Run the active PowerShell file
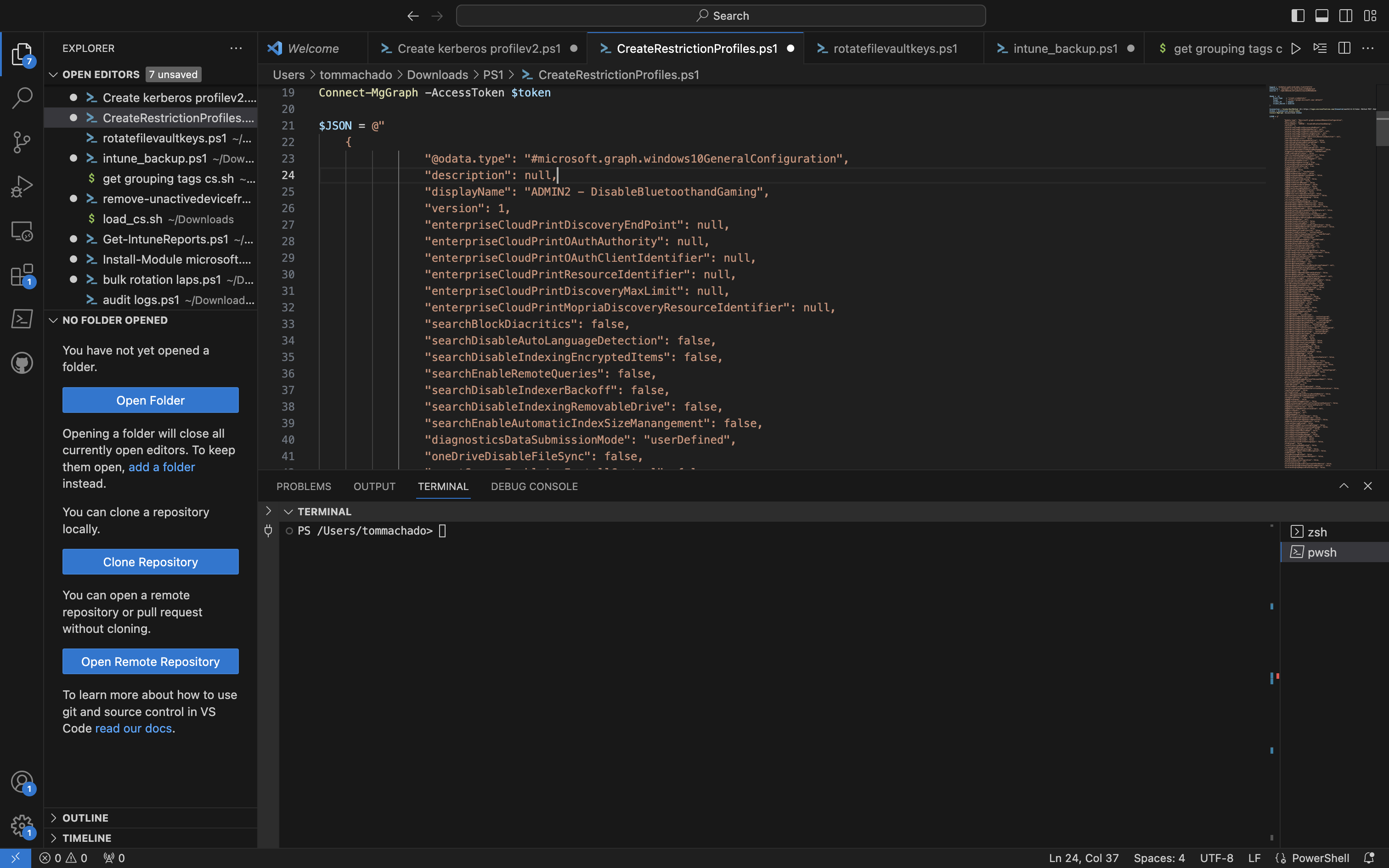This screenshot has width=1389, height=868. click(x=1295, y=48)
